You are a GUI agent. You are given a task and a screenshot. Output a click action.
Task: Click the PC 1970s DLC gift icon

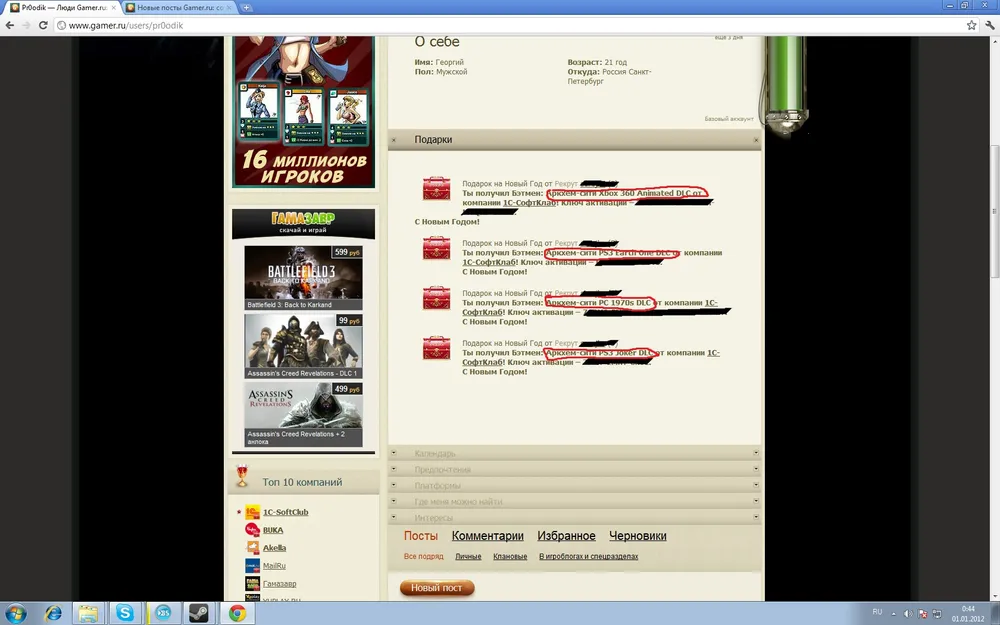coord(436,298)
